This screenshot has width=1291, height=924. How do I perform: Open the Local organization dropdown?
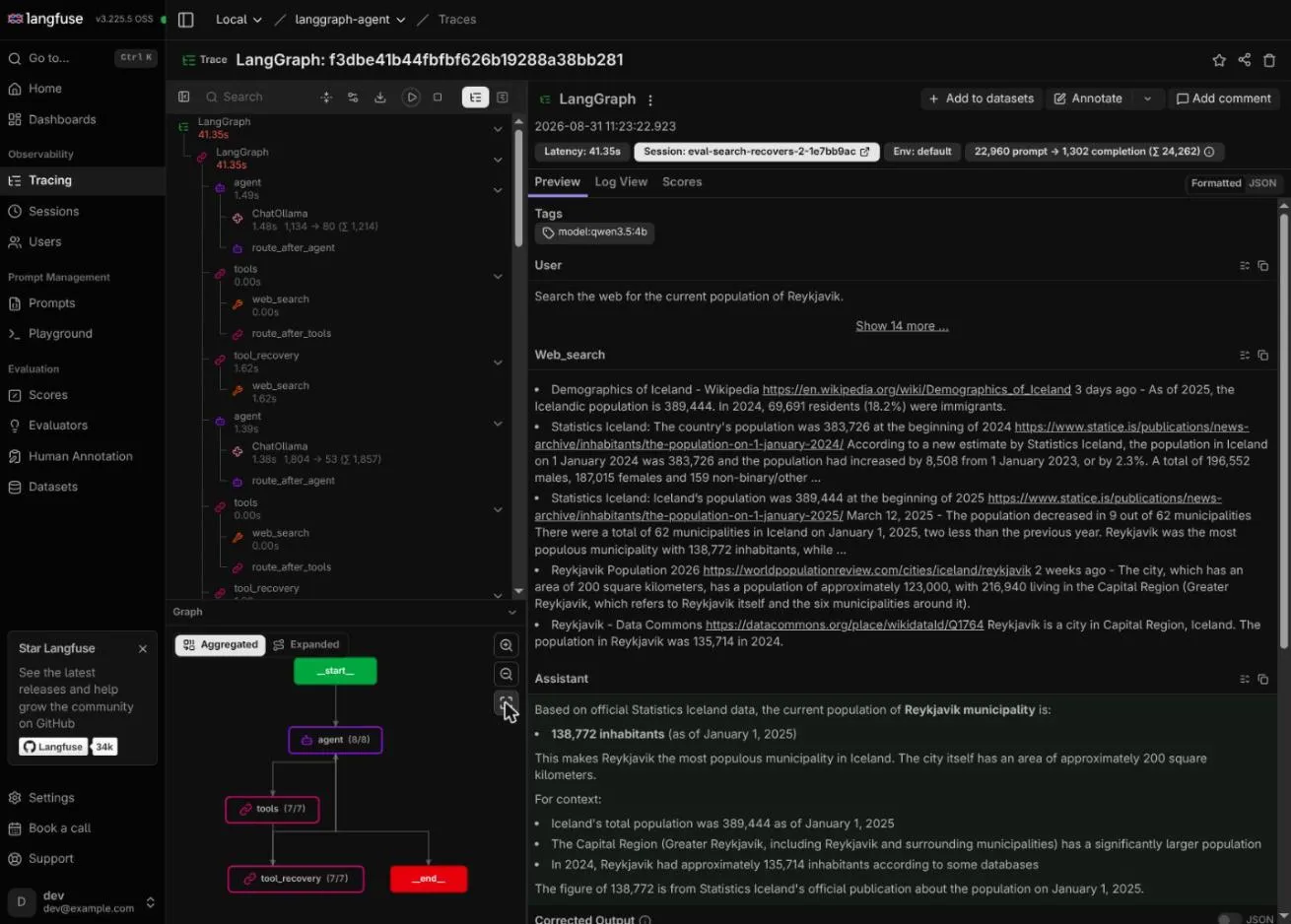point(238,20)
